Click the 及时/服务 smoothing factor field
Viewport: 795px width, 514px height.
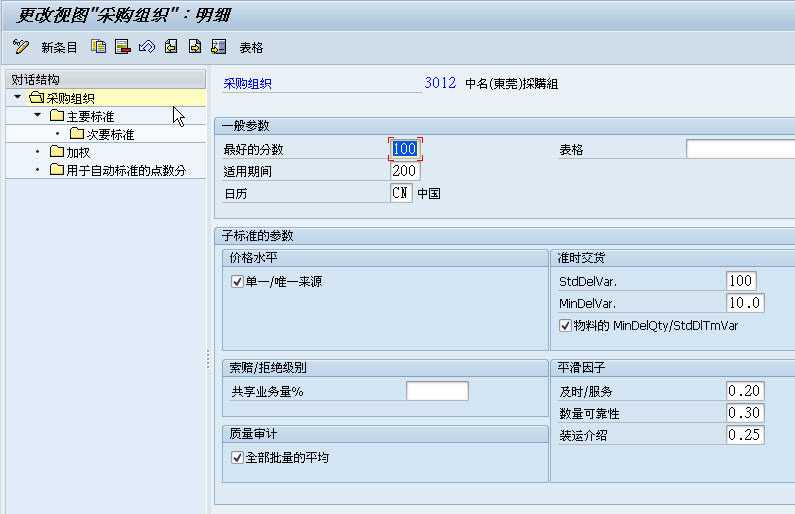(745, 391)
